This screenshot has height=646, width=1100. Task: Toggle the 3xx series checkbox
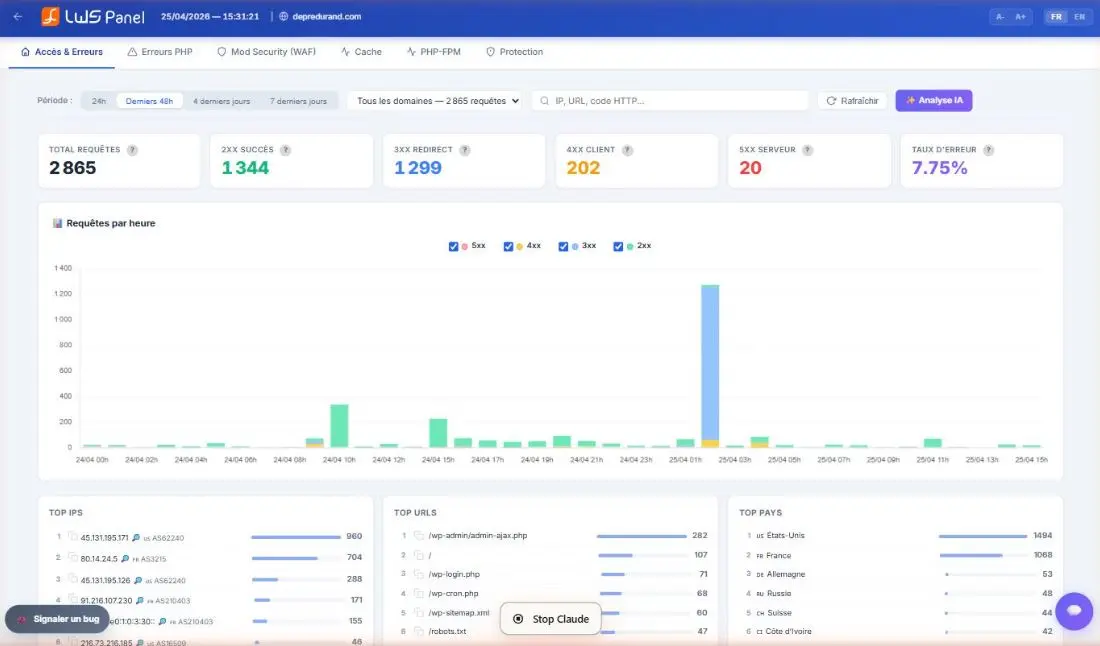click(563, 246)
